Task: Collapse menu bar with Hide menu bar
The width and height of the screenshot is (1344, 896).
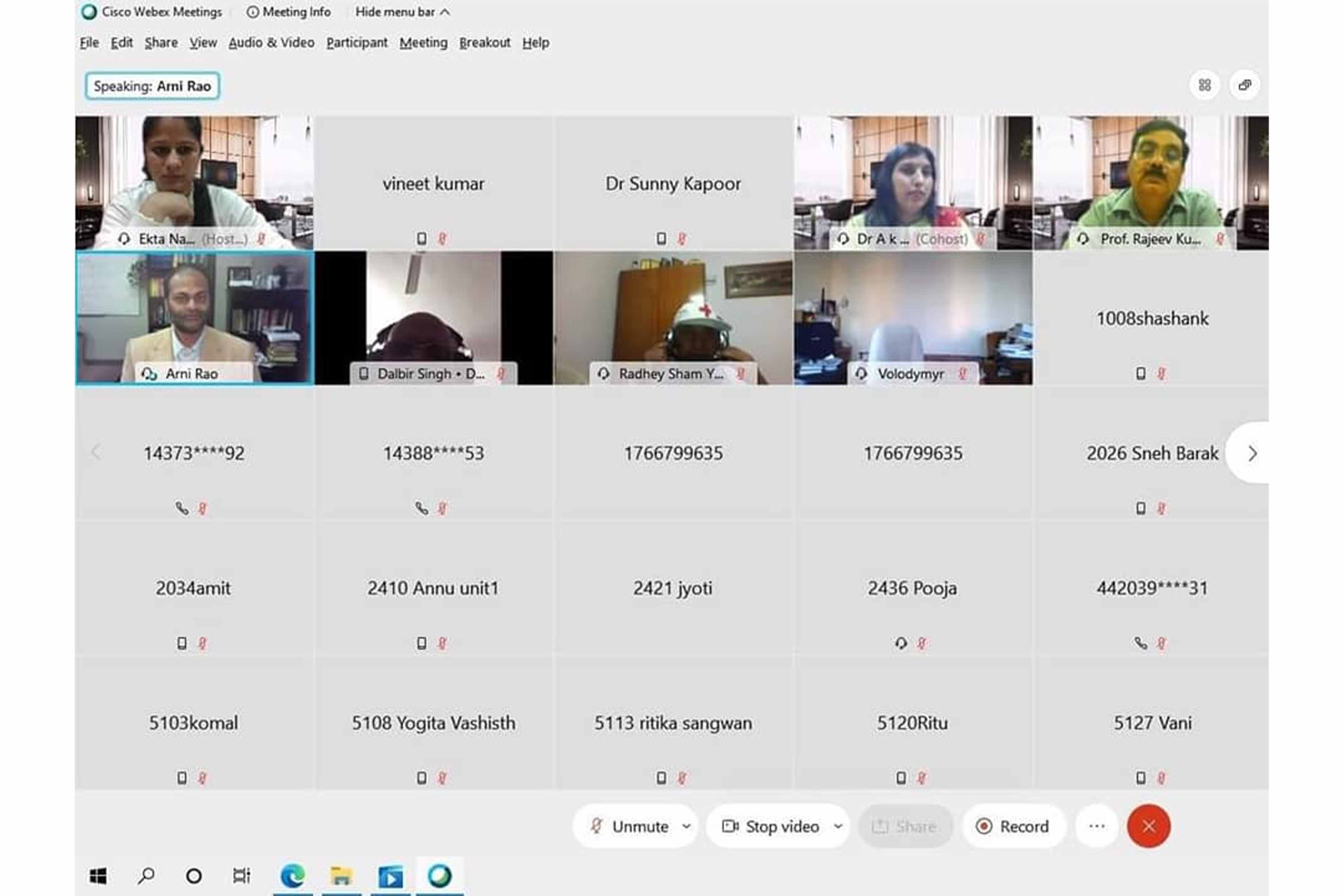Action: (402, 12)
